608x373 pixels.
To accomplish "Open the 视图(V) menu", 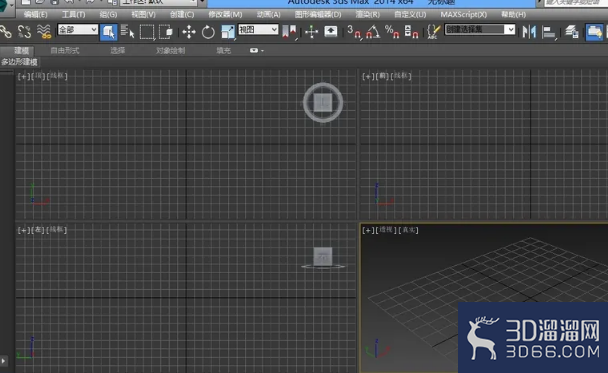I will coord(143,15).
